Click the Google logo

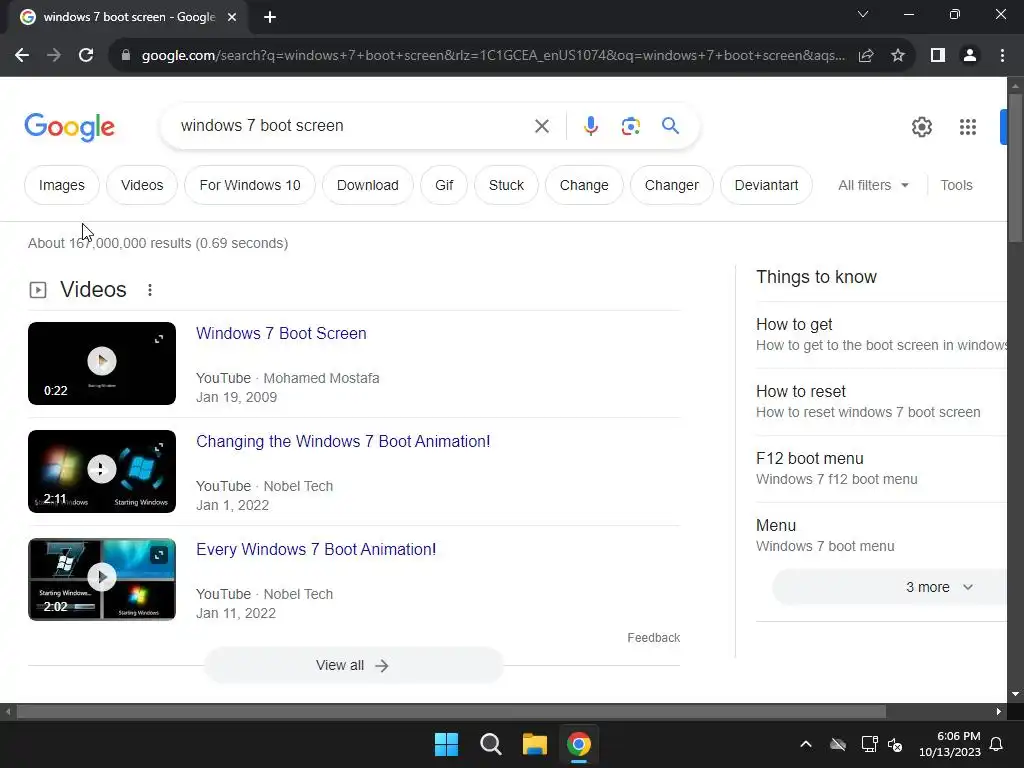coord(69,127)
